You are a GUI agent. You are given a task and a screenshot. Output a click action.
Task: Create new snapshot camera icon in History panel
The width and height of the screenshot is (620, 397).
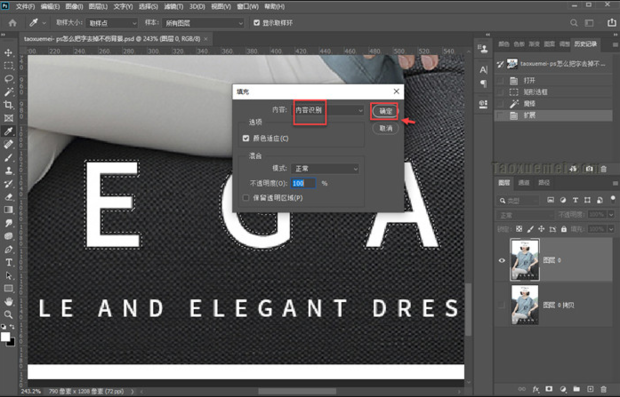point(589,169)
